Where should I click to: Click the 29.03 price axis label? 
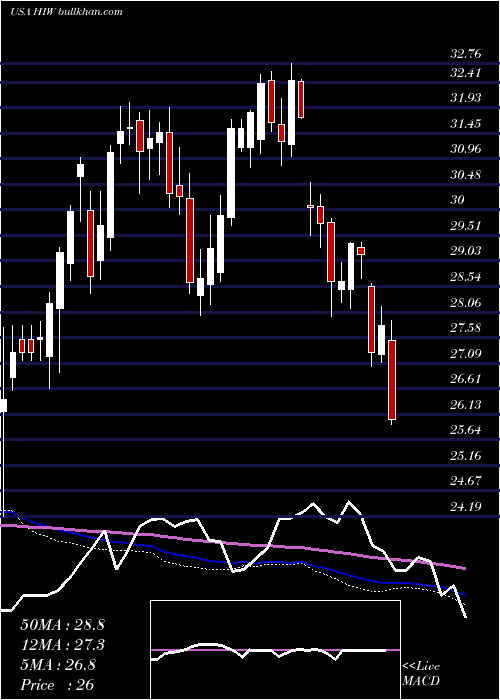click(466, 251)
